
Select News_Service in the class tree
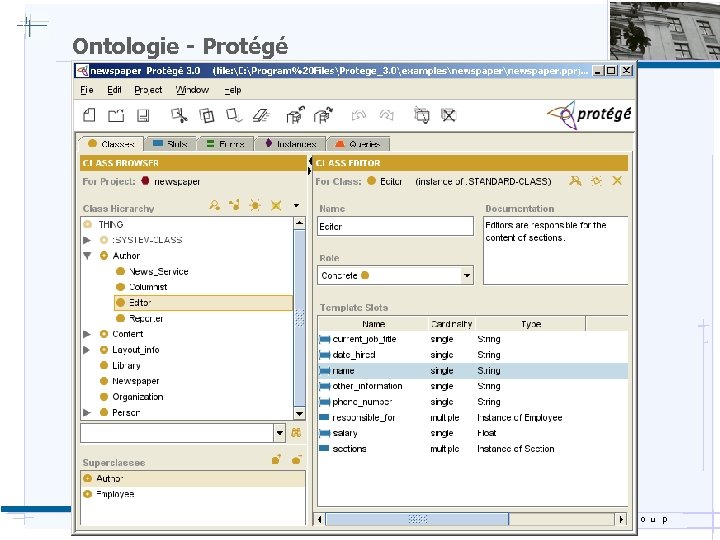click(x=158, y=271)
